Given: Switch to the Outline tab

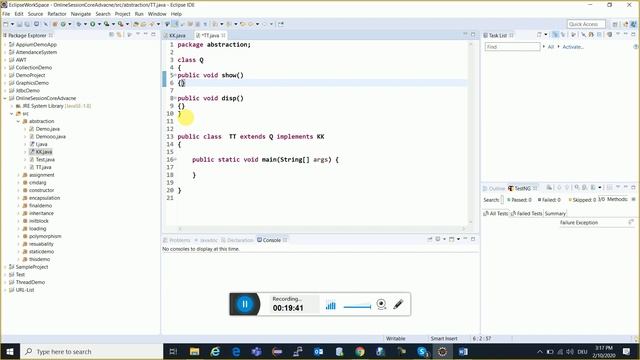Looking at the screenshot, I should coord(494,188).
